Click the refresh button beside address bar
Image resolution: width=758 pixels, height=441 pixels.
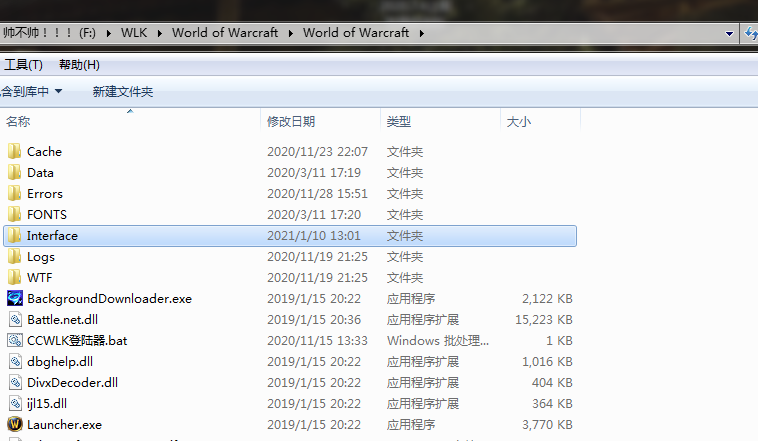750,33
